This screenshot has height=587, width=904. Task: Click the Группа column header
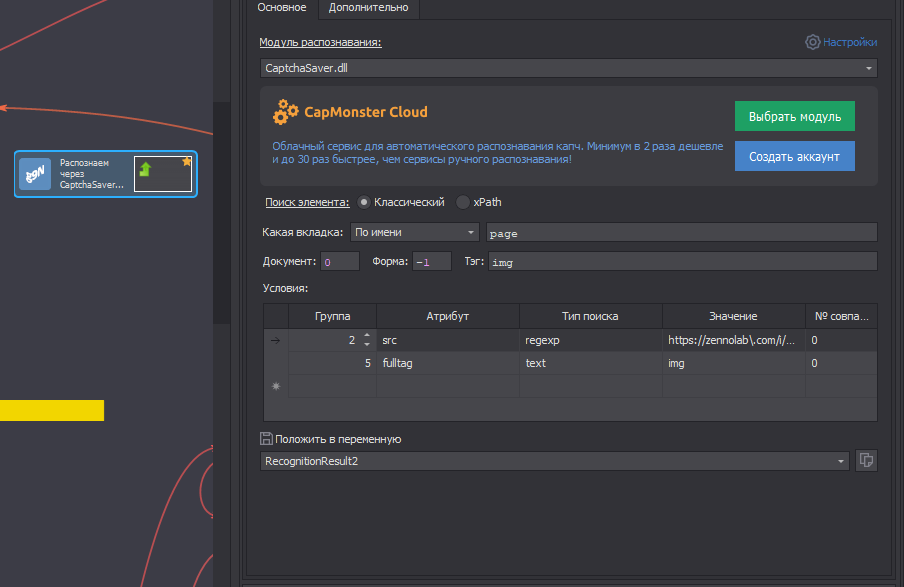click(x=333, y=316)
